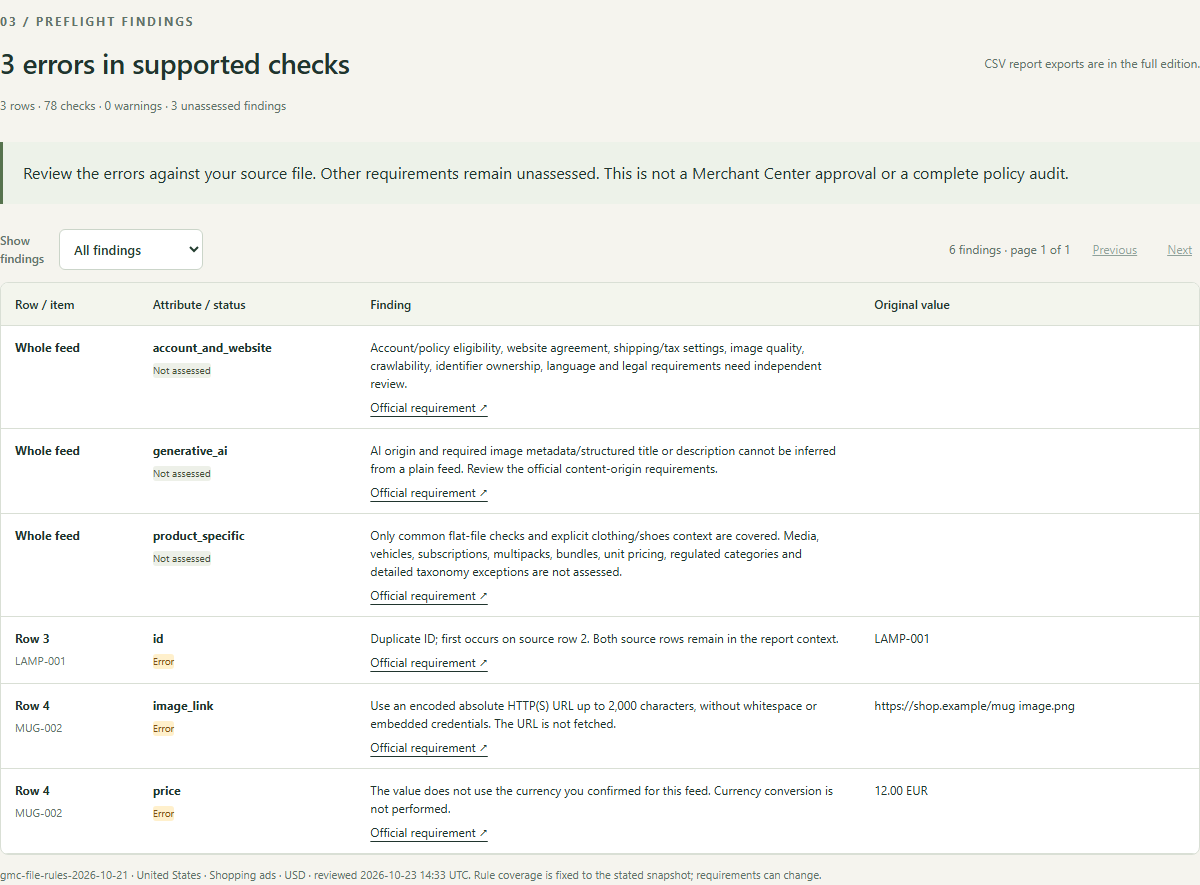Click the Error badge under price
The height and width of the screenshot is (885, 1200).
tap(164, 814)
